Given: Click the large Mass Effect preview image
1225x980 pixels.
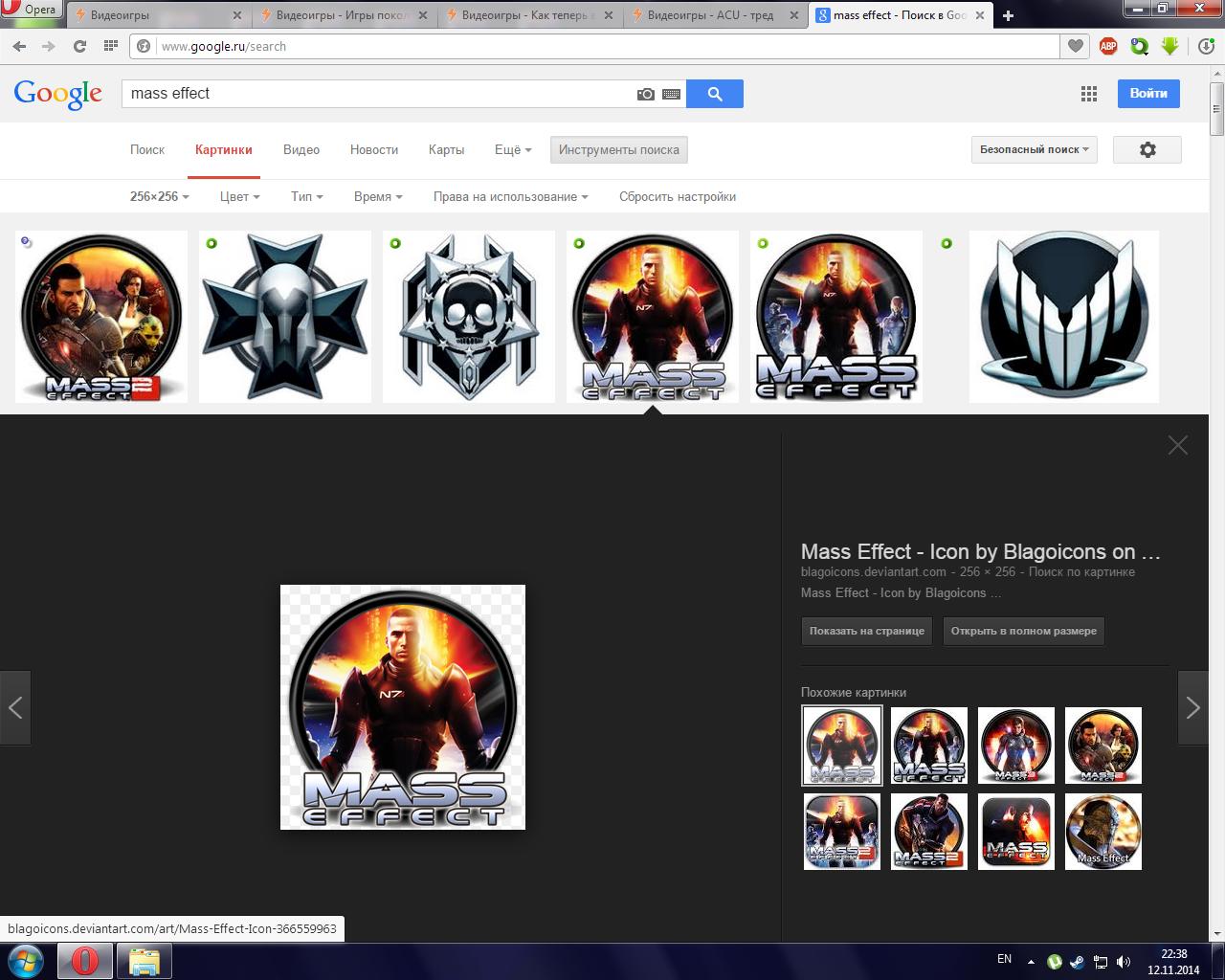Looking at the screenshot, I should (403, 707).
